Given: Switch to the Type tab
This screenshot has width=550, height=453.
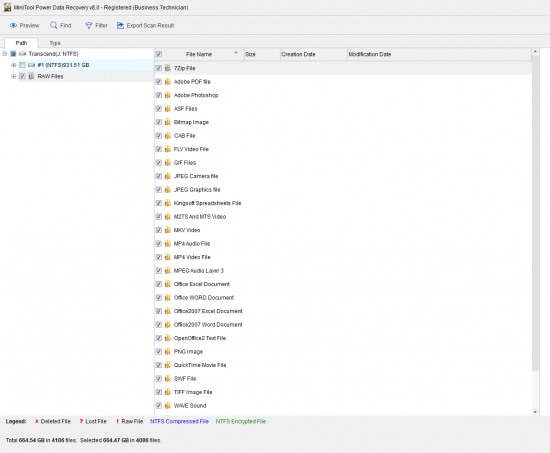Looking at the screenshot, I should (x=55, y=43).
